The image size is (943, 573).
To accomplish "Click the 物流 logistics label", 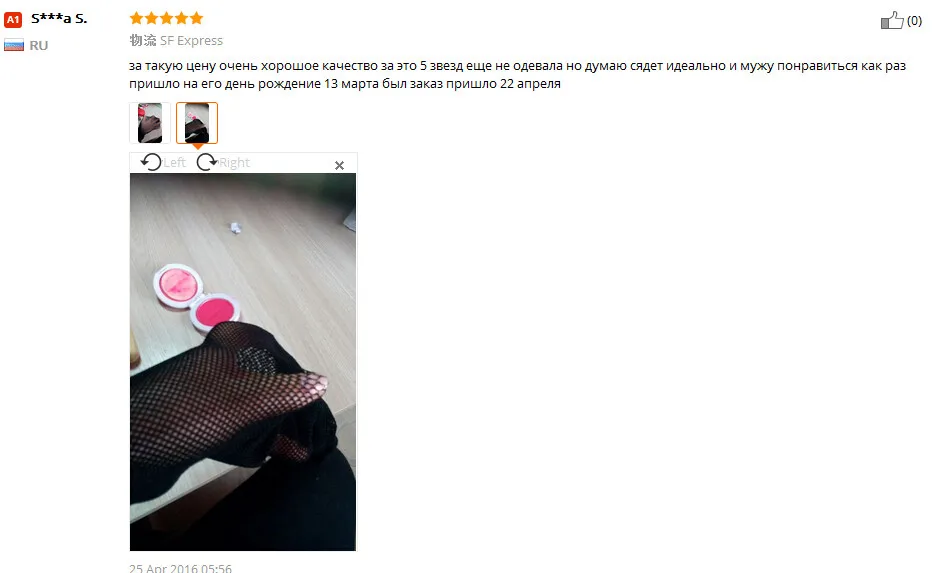I will coord(143,40).
